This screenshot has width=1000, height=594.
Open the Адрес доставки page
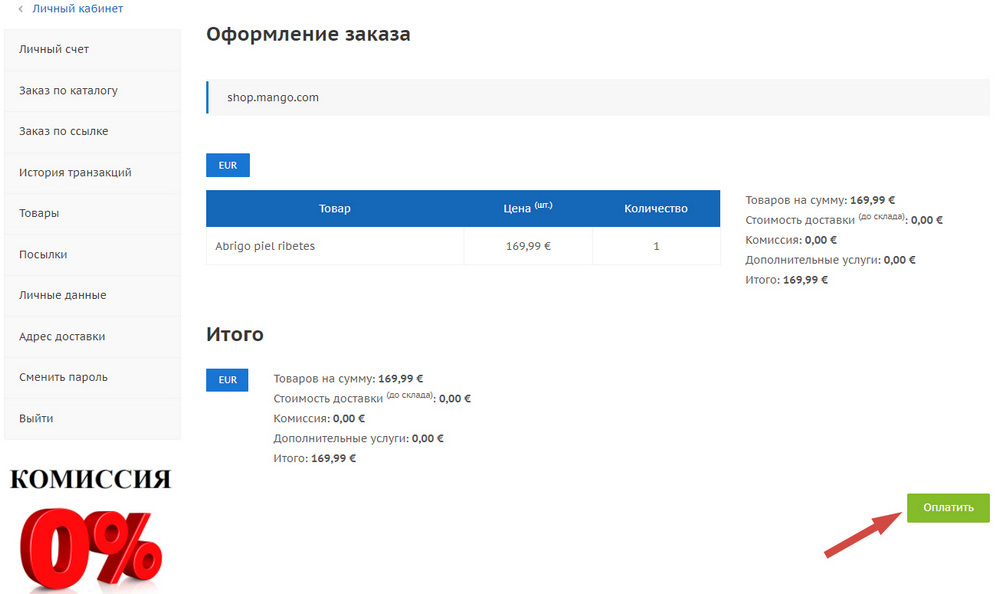coord(61,336)
